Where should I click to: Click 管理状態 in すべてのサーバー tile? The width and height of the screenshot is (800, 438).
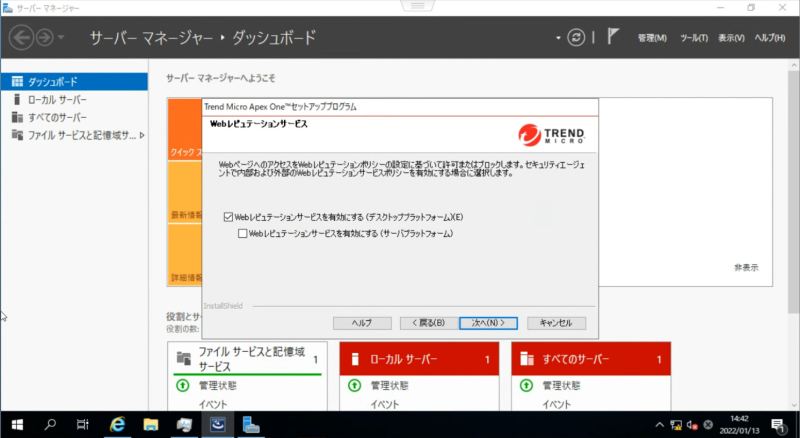coord(561,385)
